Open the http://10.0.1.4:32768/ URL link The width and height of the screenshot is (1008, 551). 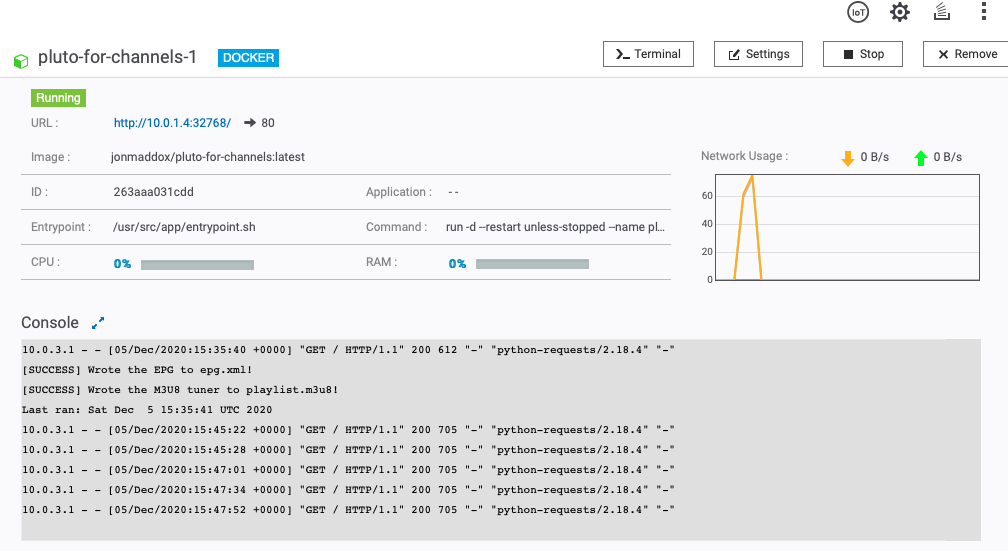(172, 123)
